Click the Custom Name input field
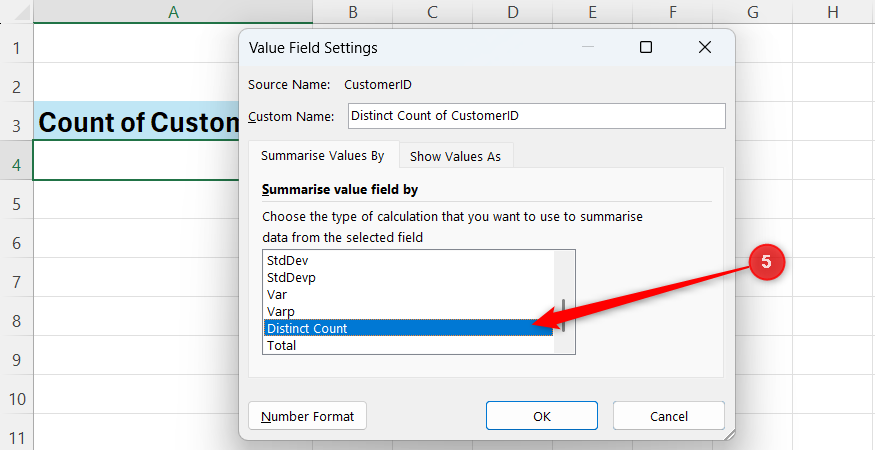This screenshot has width=875, height=450. pos(537,116)
